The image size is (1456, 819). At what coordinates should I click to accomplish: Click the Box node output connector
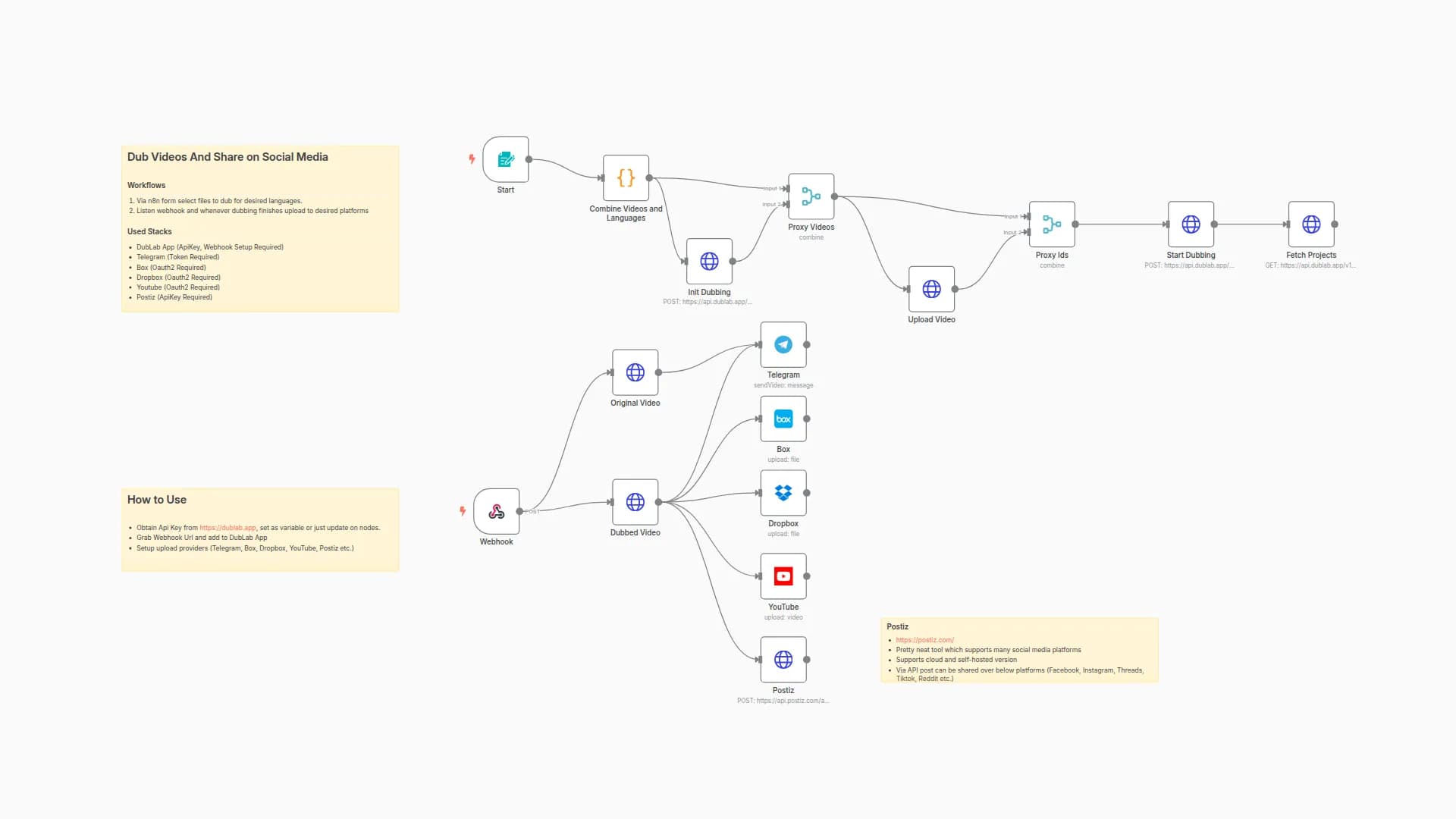click(x=807, y=419)
